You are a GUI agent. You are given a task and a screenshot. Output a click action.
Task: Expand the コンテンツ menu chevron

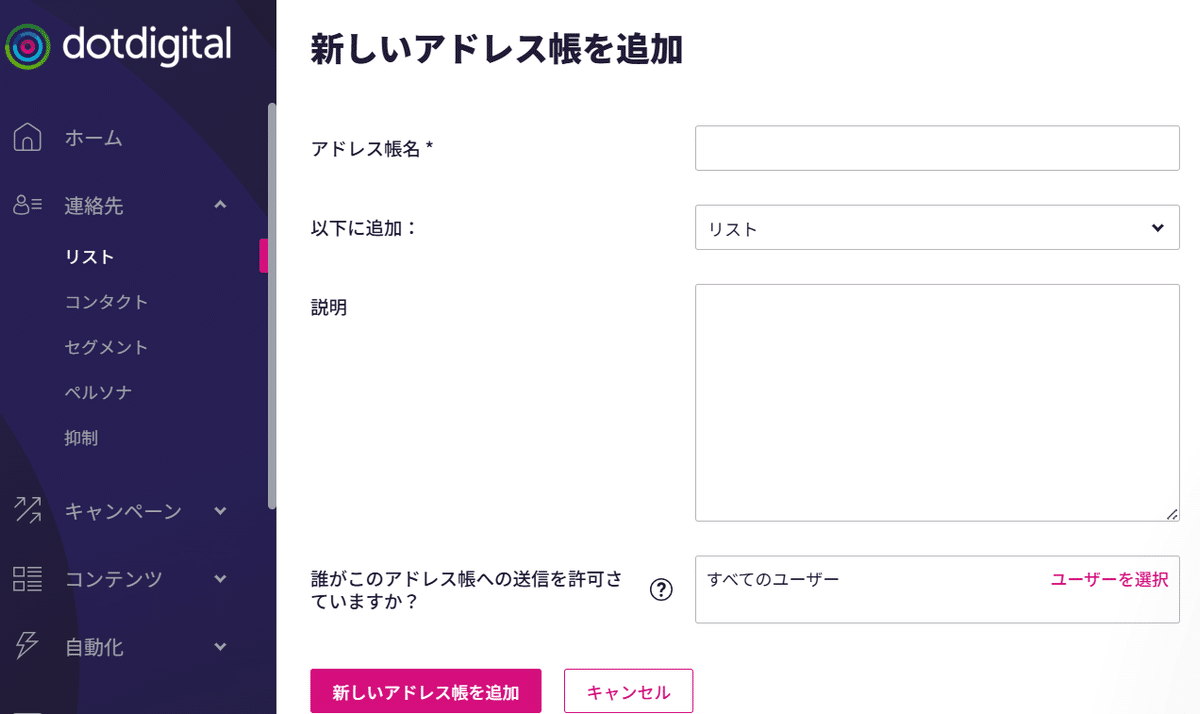tap(219, 578)
